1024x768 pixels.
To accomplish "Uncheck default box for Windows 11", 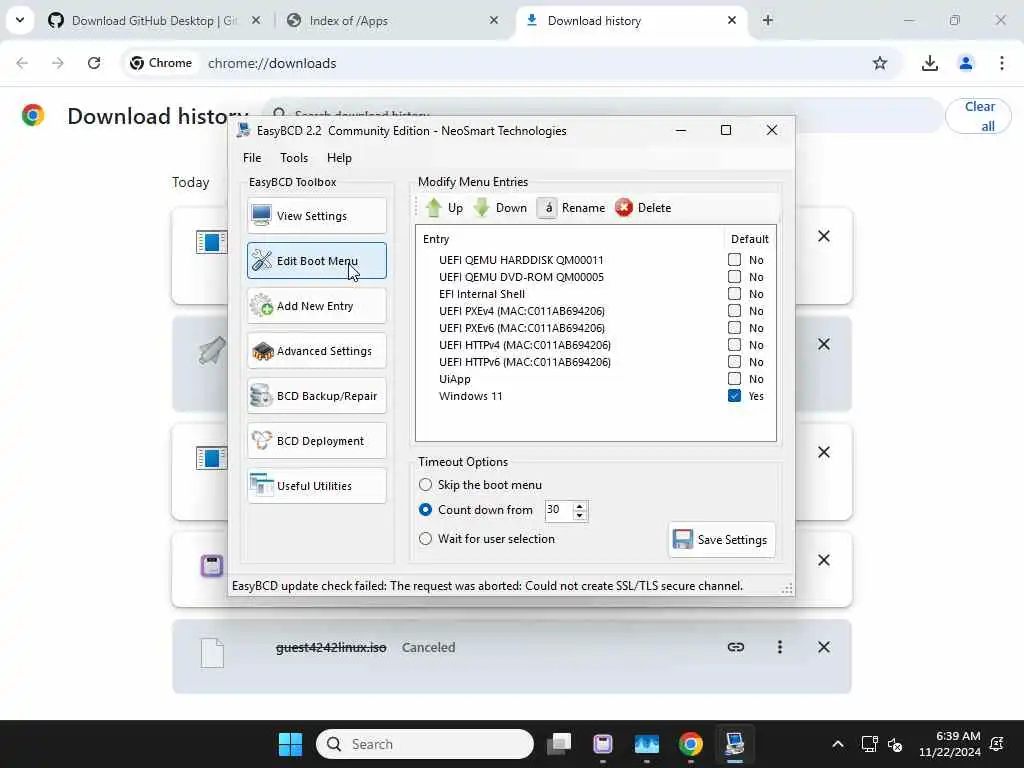I will tap(735, 396).
